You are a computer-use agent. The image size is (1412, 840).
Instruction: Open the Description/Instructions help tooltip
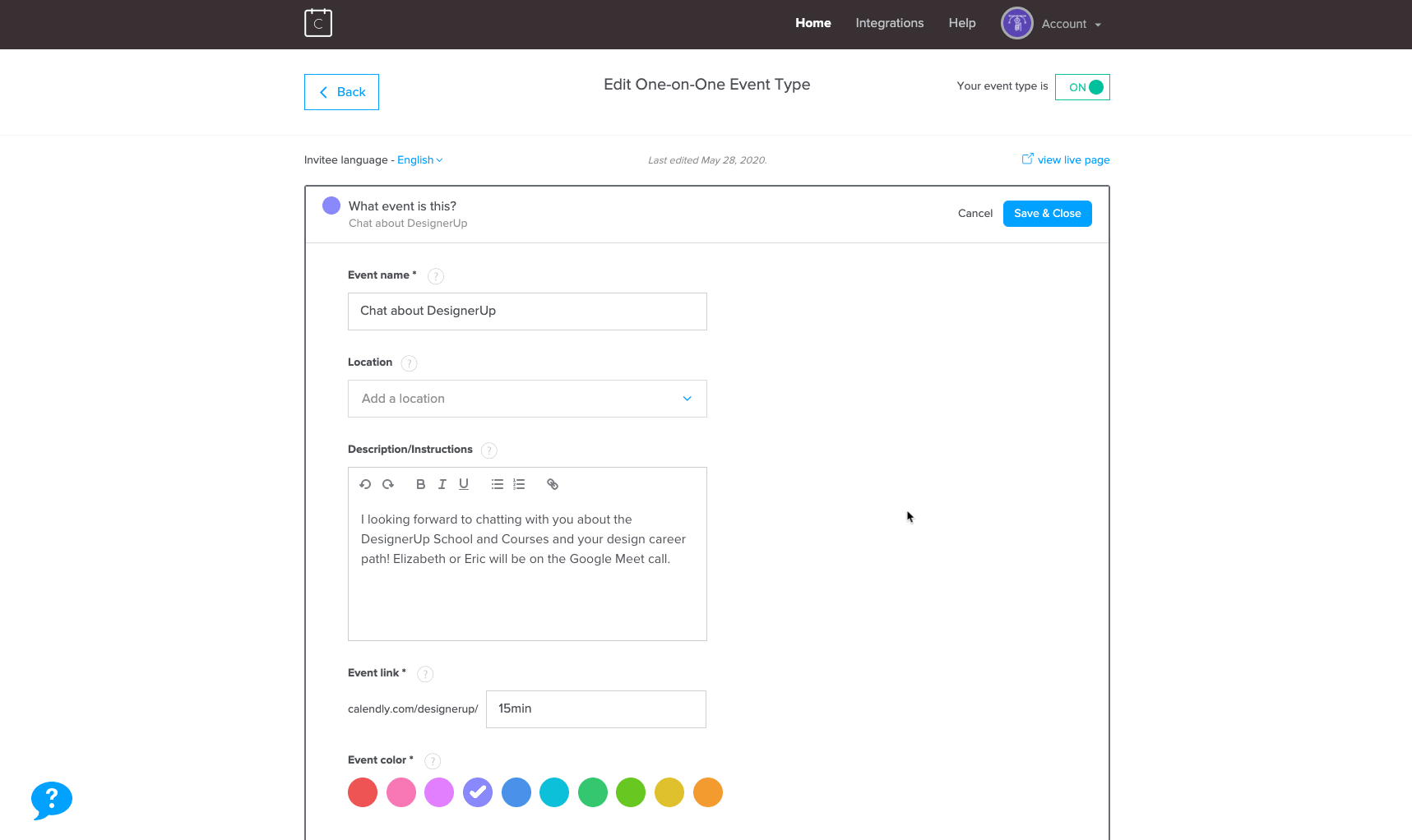488,450
